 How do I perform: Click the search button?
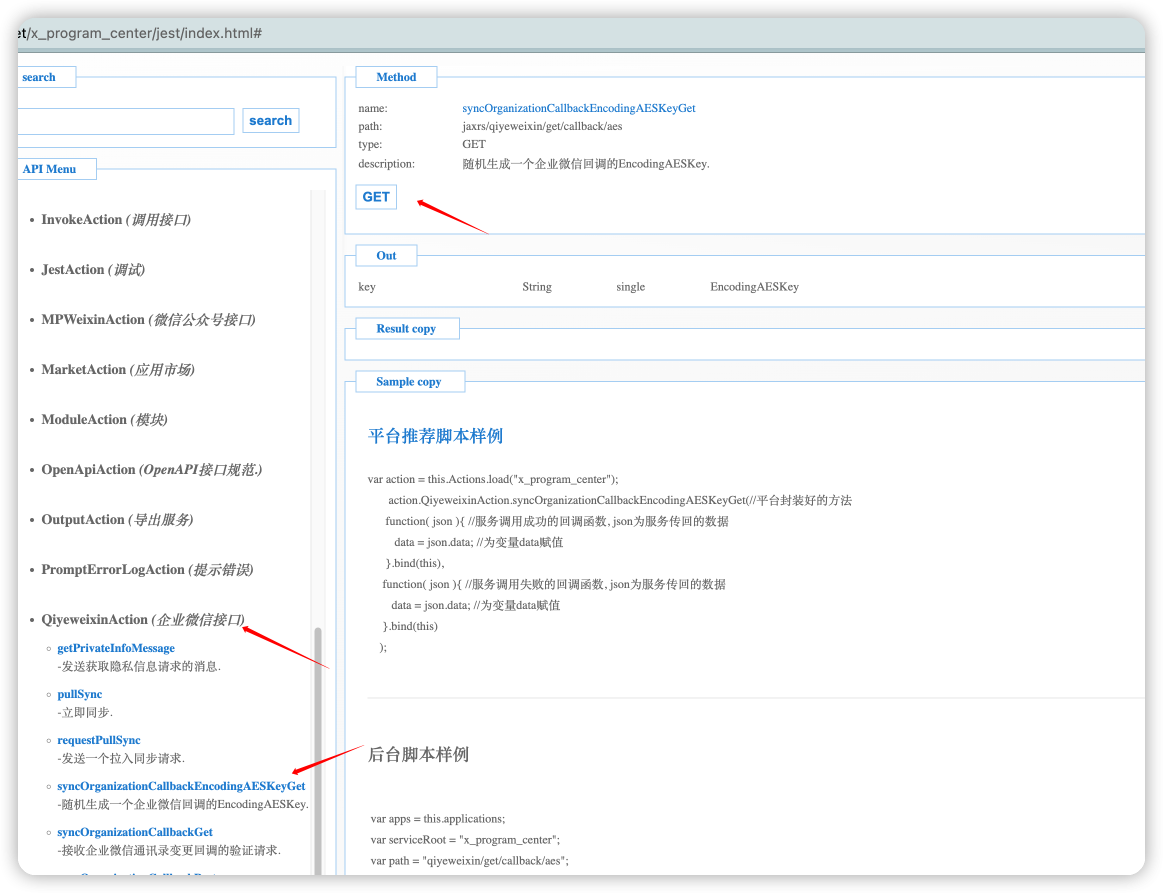click(271, 121)
